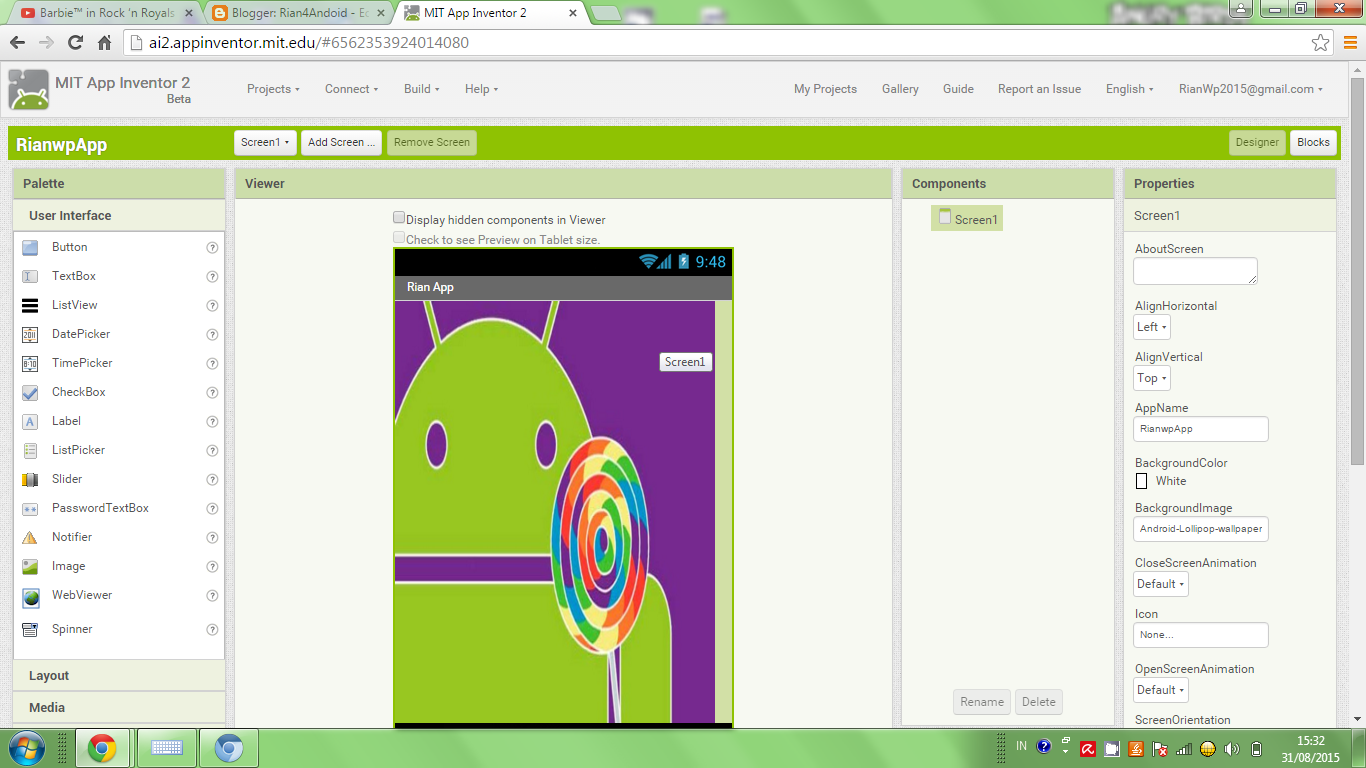Open help for ListView component
1366x768 pixels.
click(212, 306)
